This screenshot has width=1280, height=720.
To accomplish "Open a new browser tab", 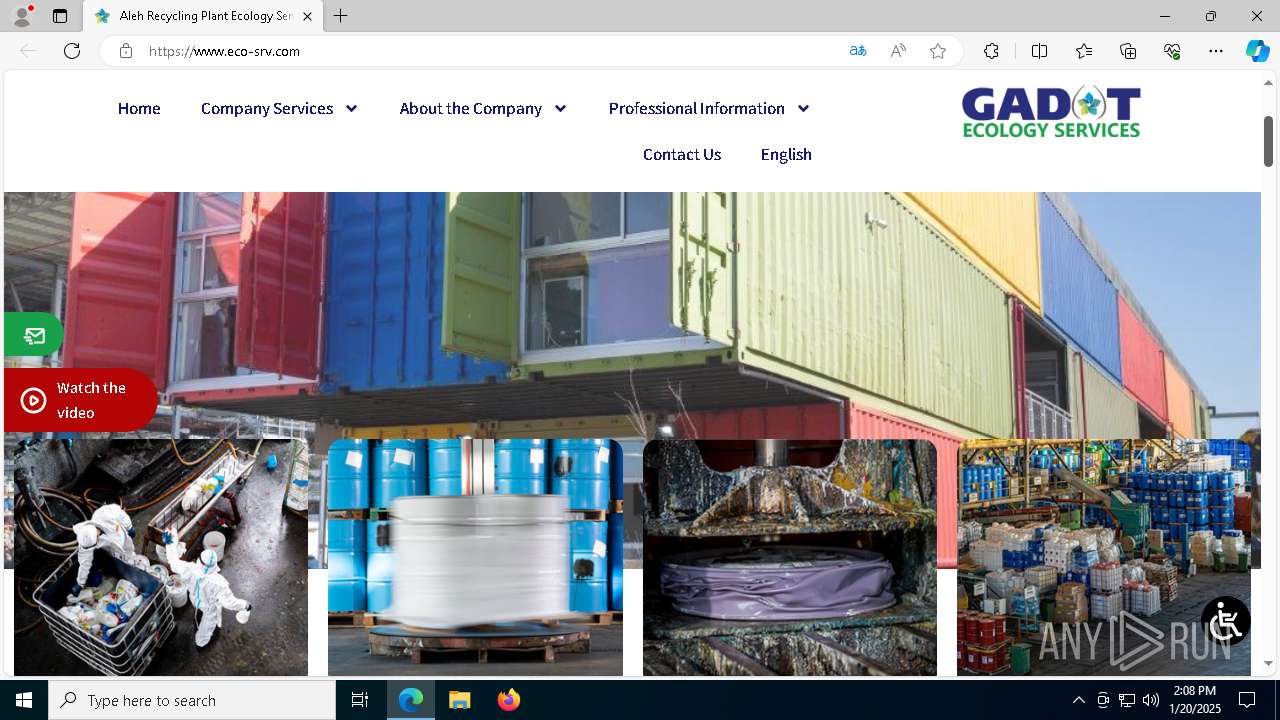I will 341,16.
